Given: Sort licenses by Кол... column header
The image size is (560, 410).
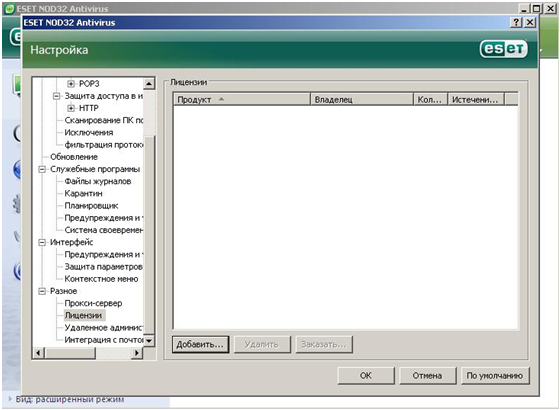Looking at the screenshot, I should click(x=430, y=100).
